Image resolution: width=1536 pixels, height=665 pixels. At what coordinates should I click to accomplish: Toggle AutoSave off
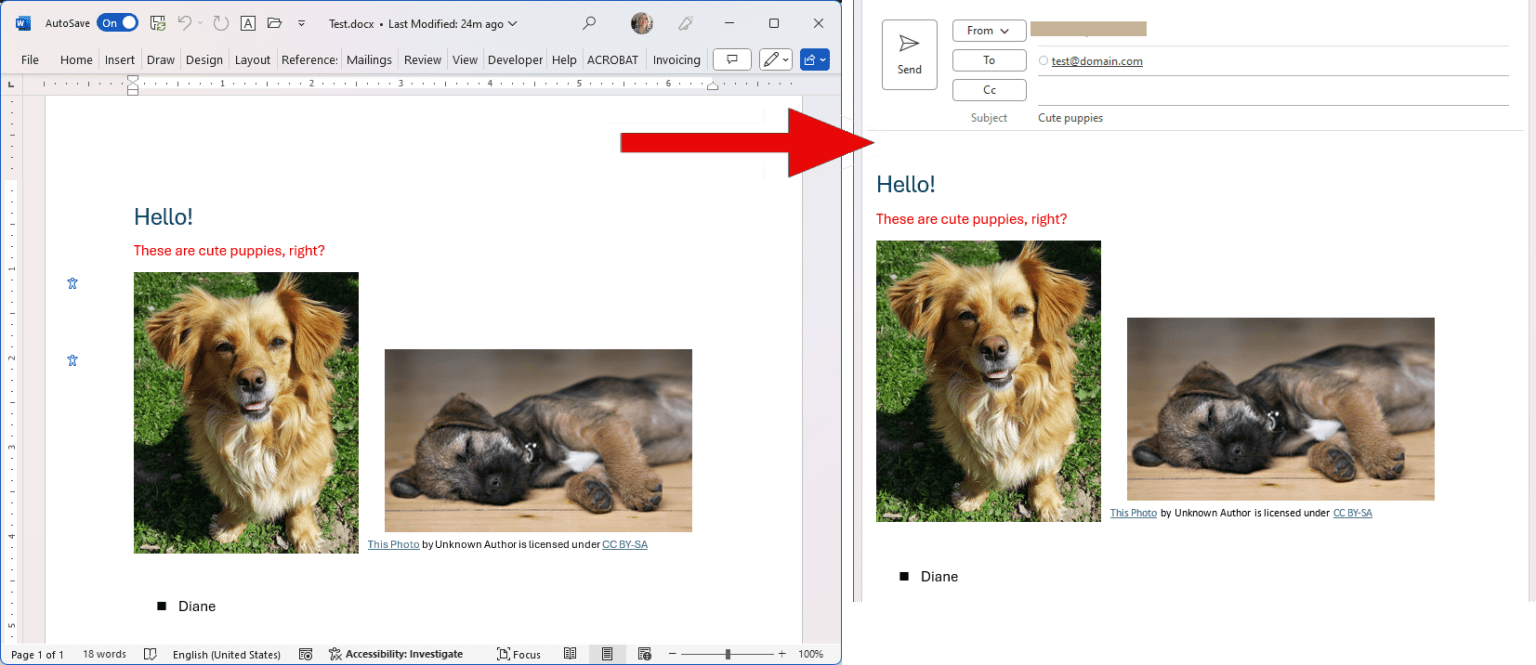click(119, 22)
